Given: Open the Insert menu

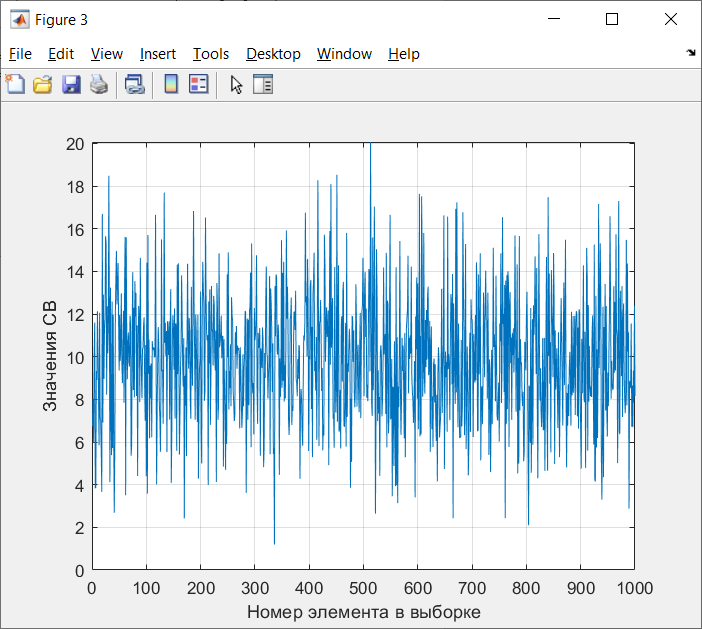Looking at the screenshot, I should click(158, 54).
